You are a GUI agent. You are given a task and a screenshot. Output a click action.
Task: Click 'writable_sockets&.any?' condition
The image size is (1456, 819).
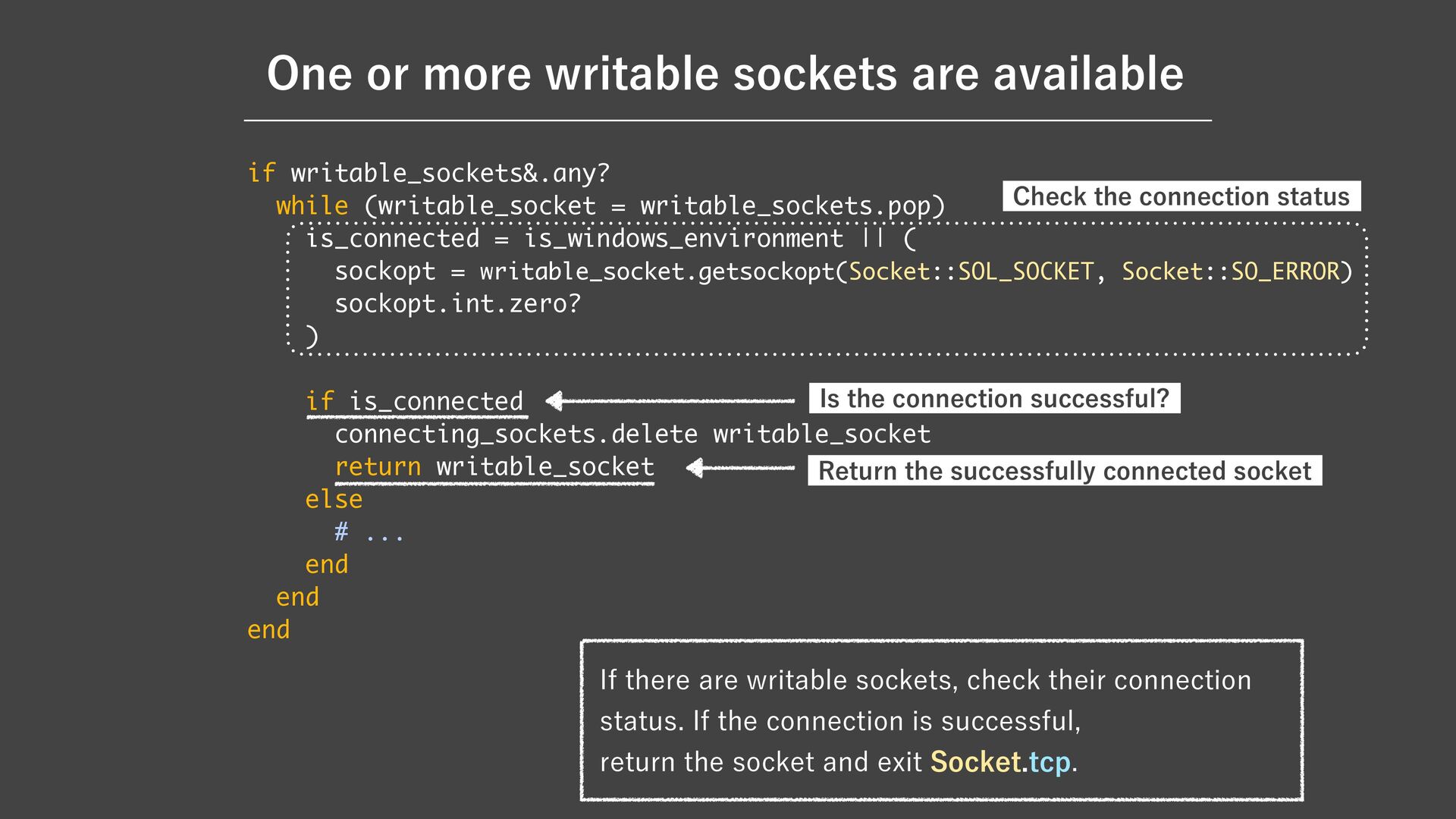[x=450, y=174]
